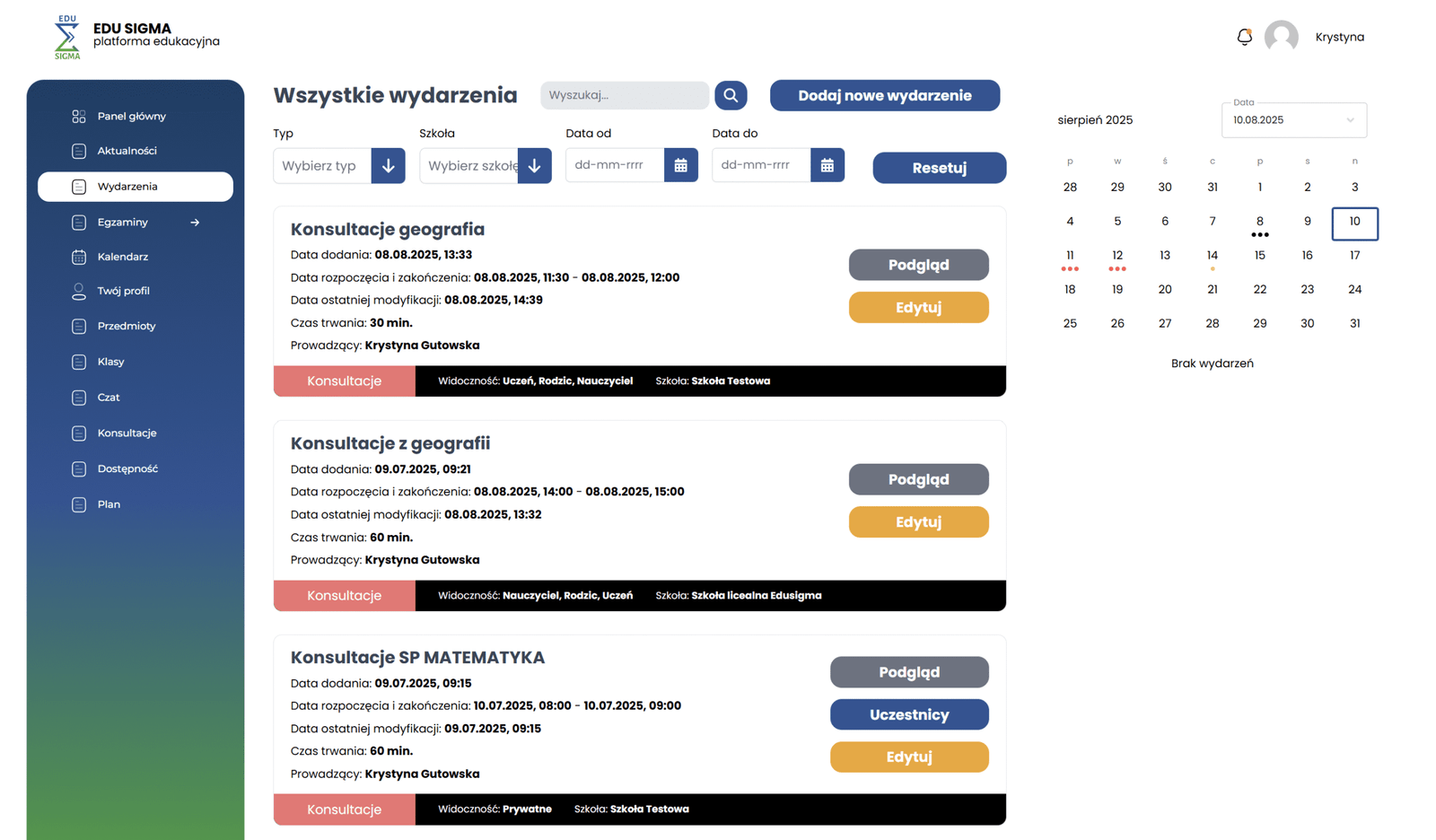Open Dostępność menu item
1436x840 pixels.
click(127, 468)
